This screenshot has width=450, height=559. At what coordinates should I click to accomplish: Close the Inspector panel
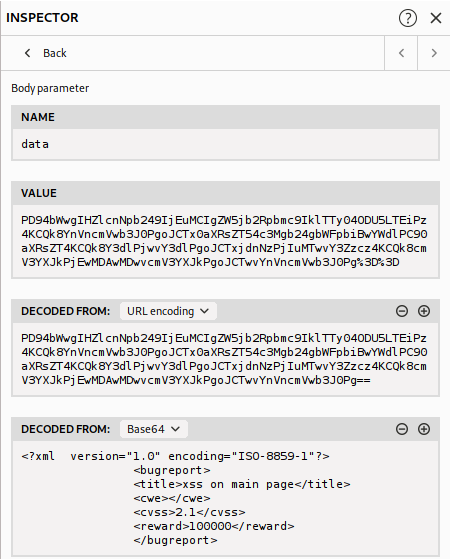tap(436, 18)
